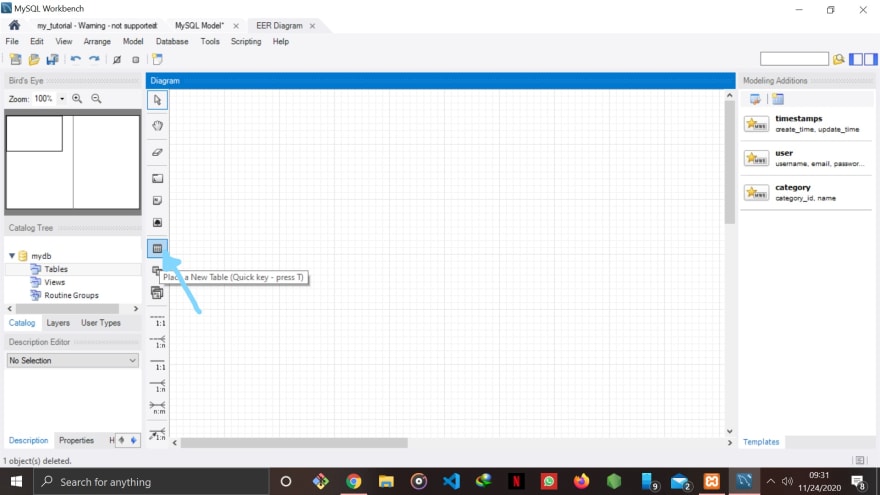The width and height of the screenshot is (880, 495).
Task: Open Chrome from the taskbar
Action: (354, 482)
